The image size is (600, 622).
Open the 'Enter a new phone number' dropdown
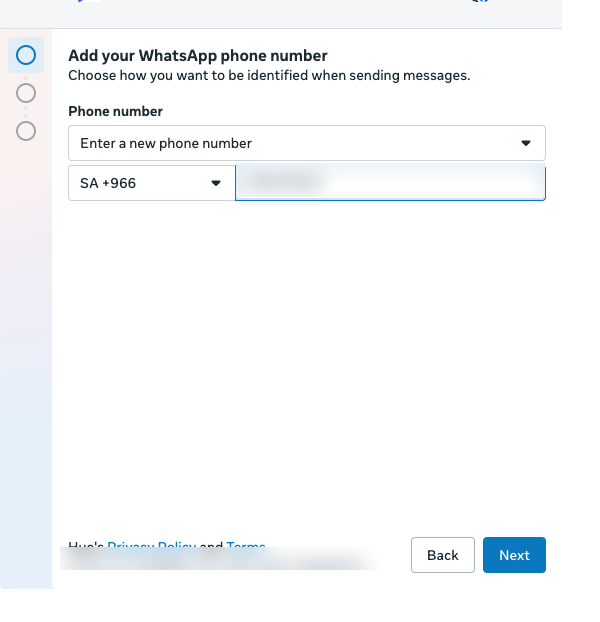[x=307, y=143]
